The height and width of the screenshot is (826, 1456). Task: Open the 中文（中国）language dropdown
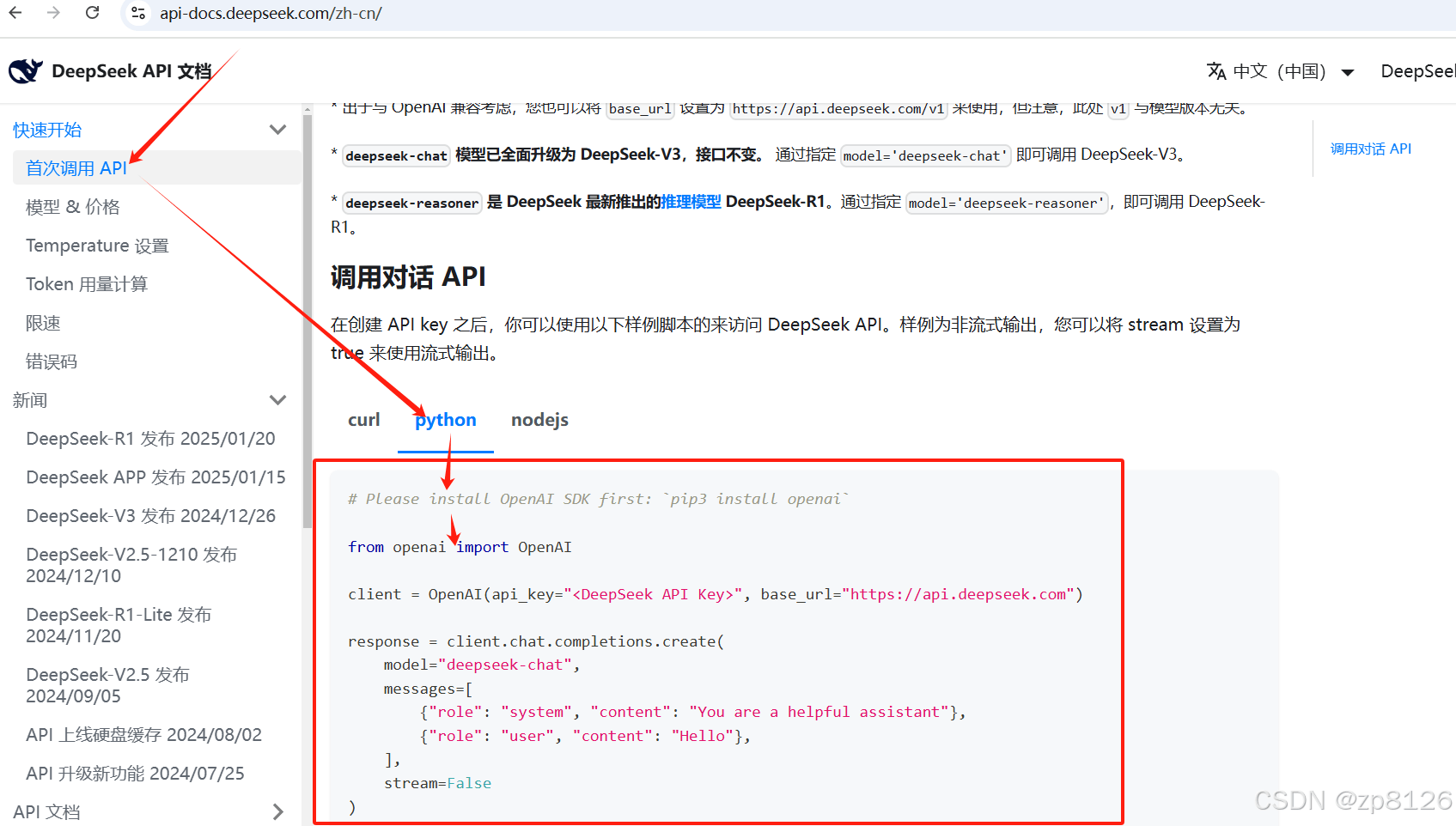tap(1281, 71)
